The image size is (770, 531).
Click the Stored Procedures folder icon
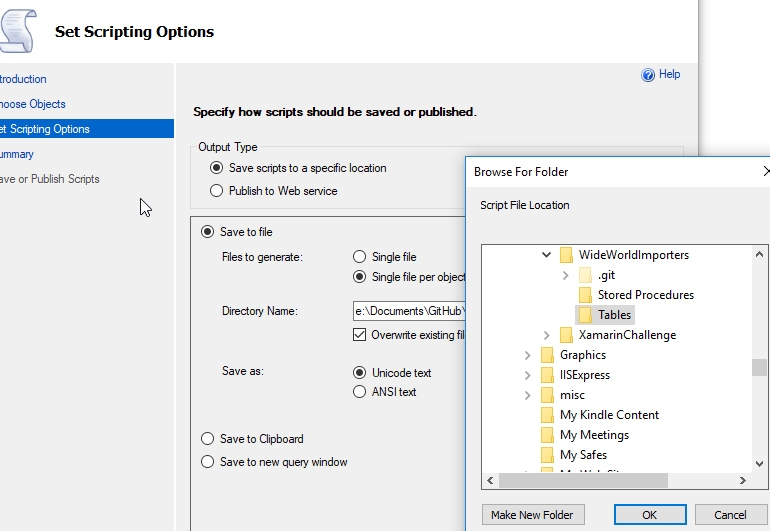pyautogui.click(x=586, y=295)
